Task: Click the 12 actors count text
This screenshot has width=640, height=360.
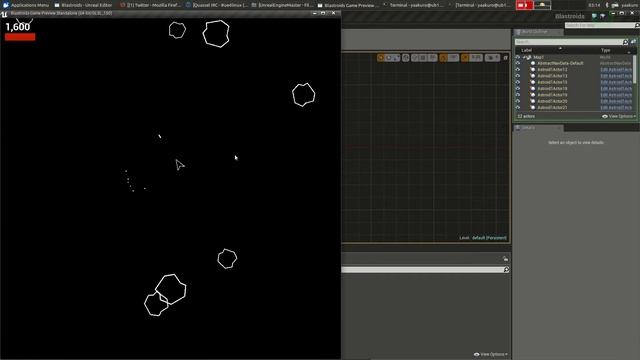Action: pos(526,116)
